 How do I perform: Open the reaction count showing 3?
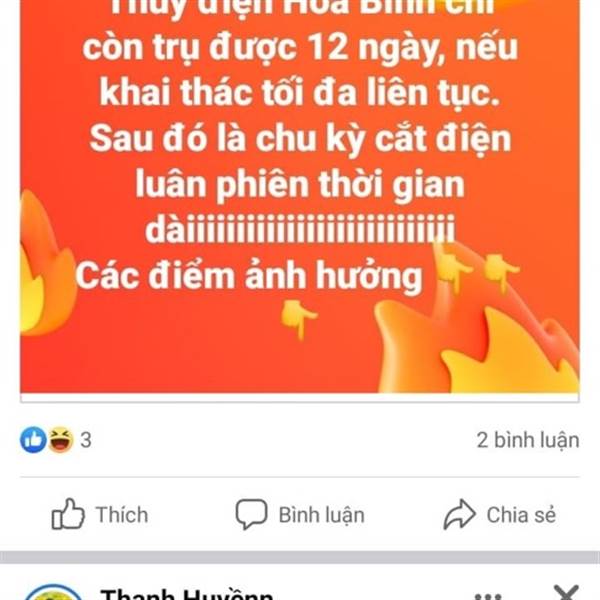point(86,440)
